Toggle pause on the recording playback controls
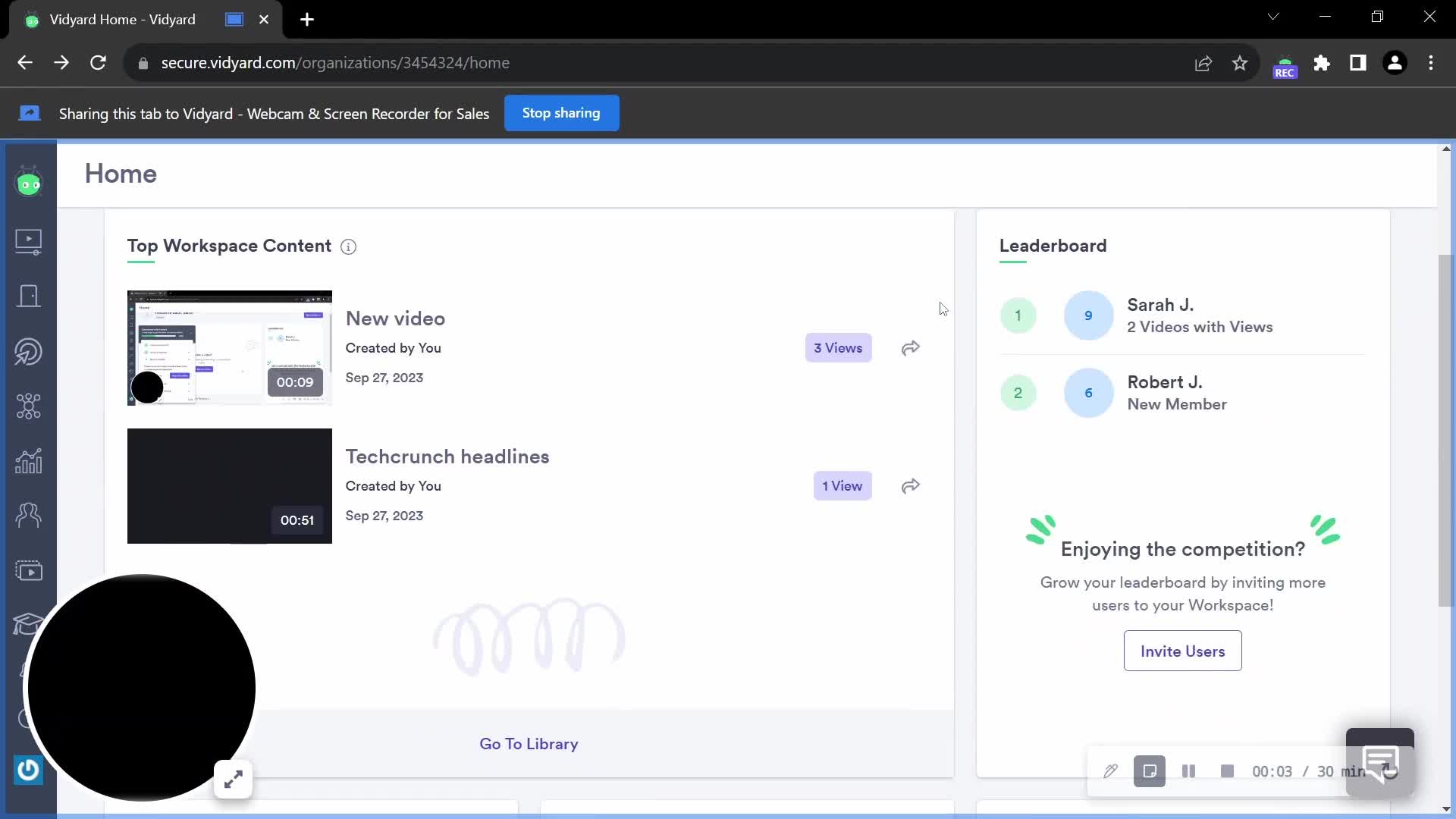1456x819 pixels. tap(1189, 771)
